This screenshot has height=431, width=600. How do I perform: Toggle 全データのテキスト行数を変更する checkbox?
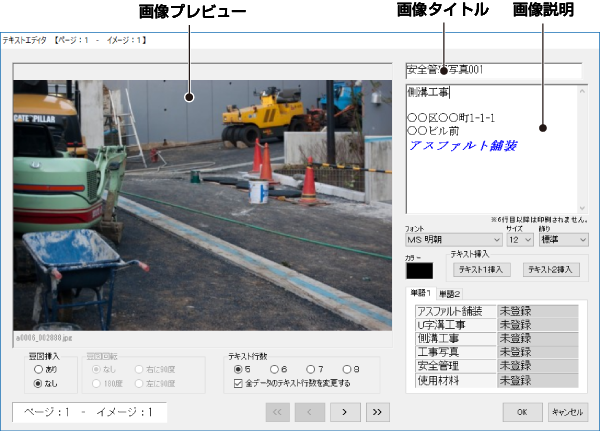238,383
